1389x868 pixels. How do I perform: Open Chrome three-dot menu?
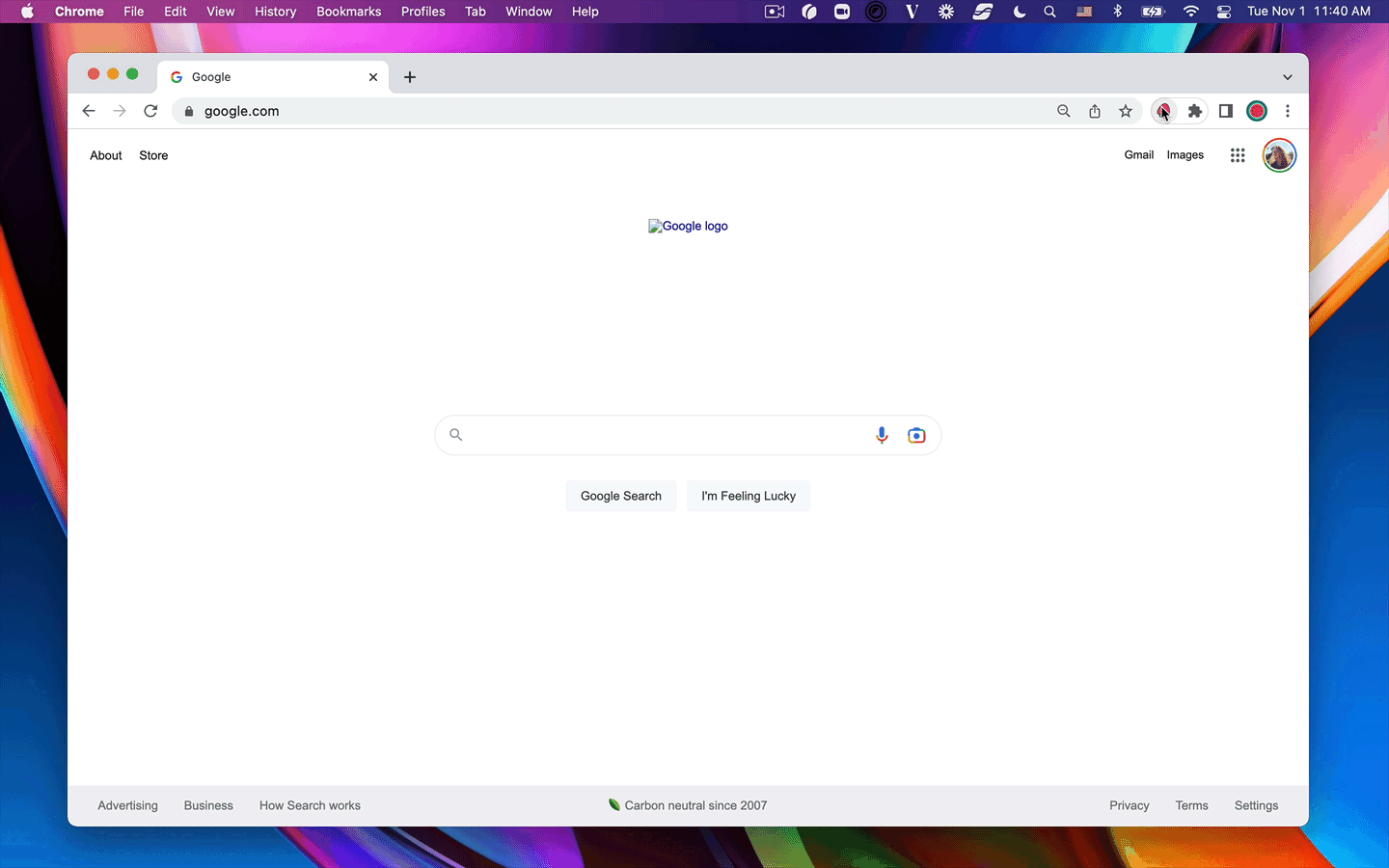[x=1288, y=111]
